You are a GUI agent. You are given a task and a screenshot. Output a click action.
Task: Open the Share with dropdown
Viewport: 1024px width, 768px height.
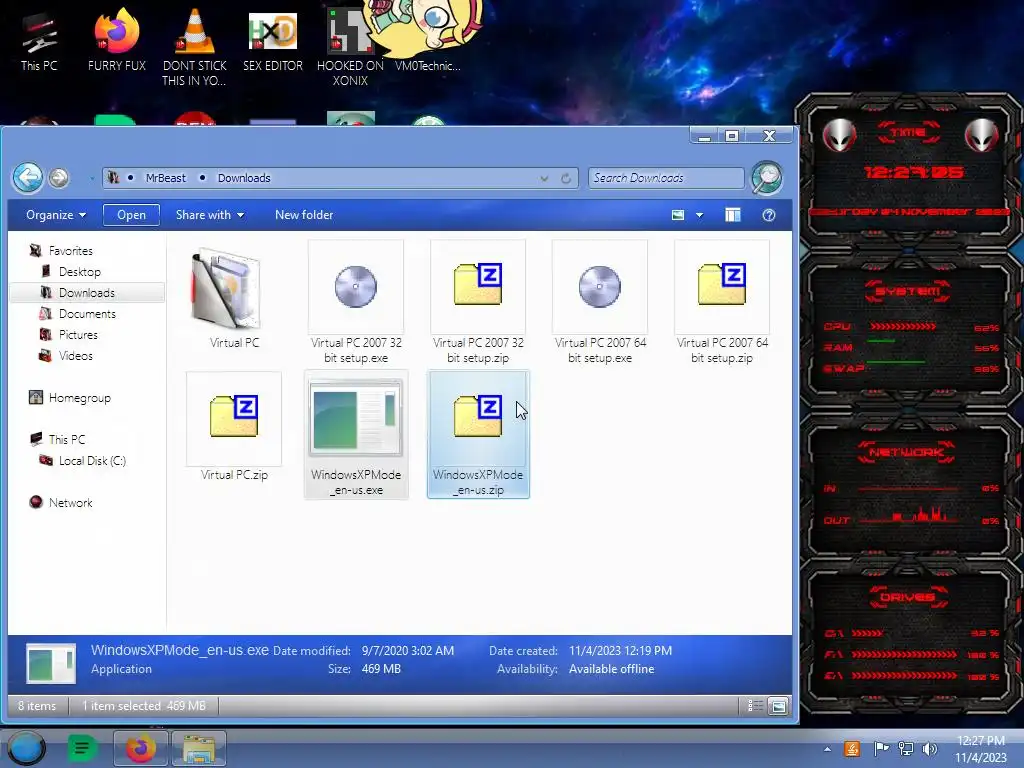[x=210, y=215]
